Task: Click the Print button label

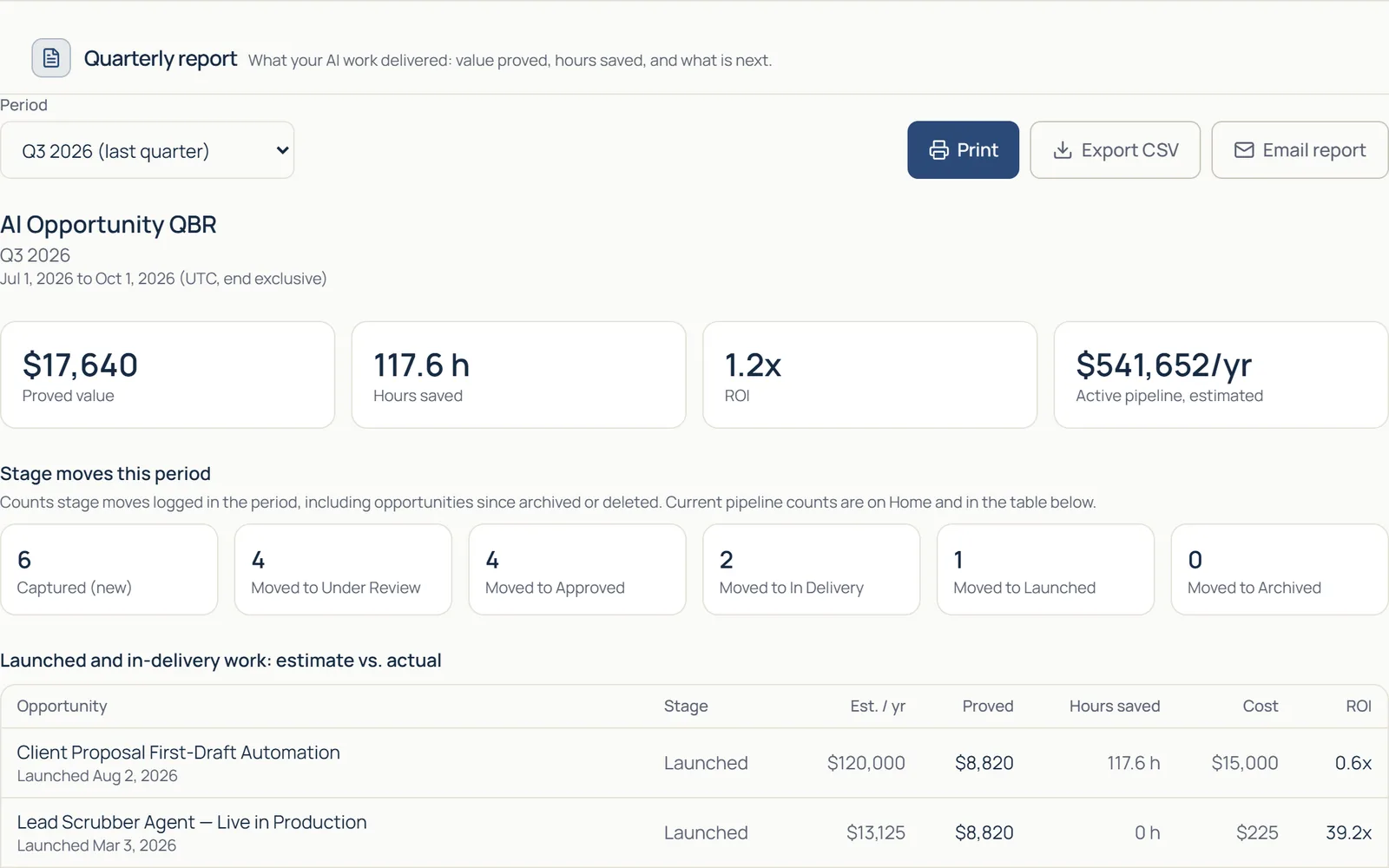Action: (978, 150)
